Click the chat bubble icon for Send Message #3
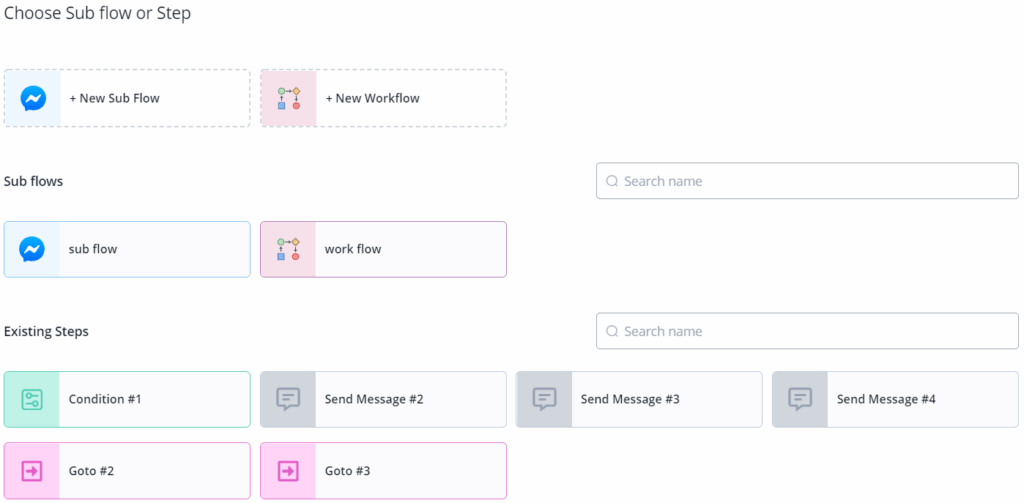Viewport: 1024px width, 503px height. pos(544,399)
